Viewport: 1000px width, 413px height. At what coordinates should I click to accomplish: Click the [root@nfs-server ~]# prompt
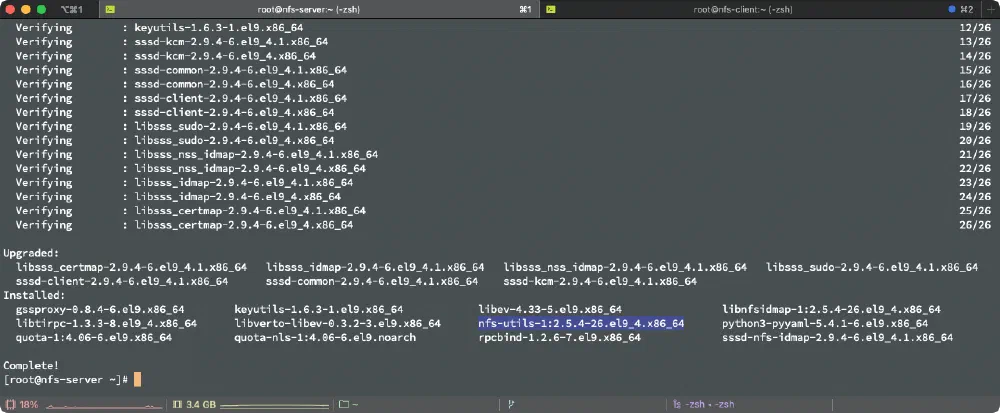(66, 379)
